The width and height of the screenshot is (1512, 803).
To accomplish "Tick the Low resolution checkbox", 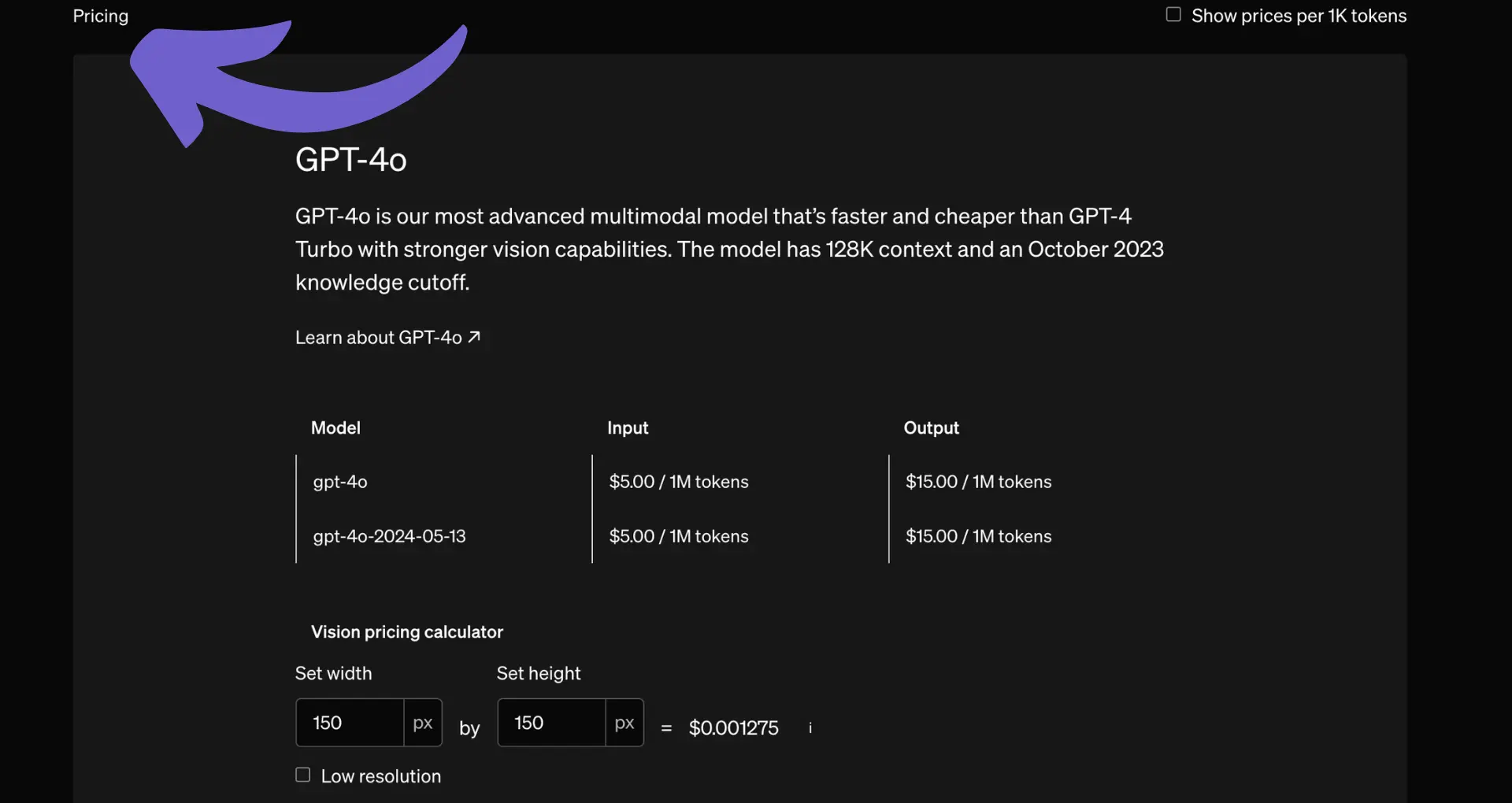I will point(303,775).
